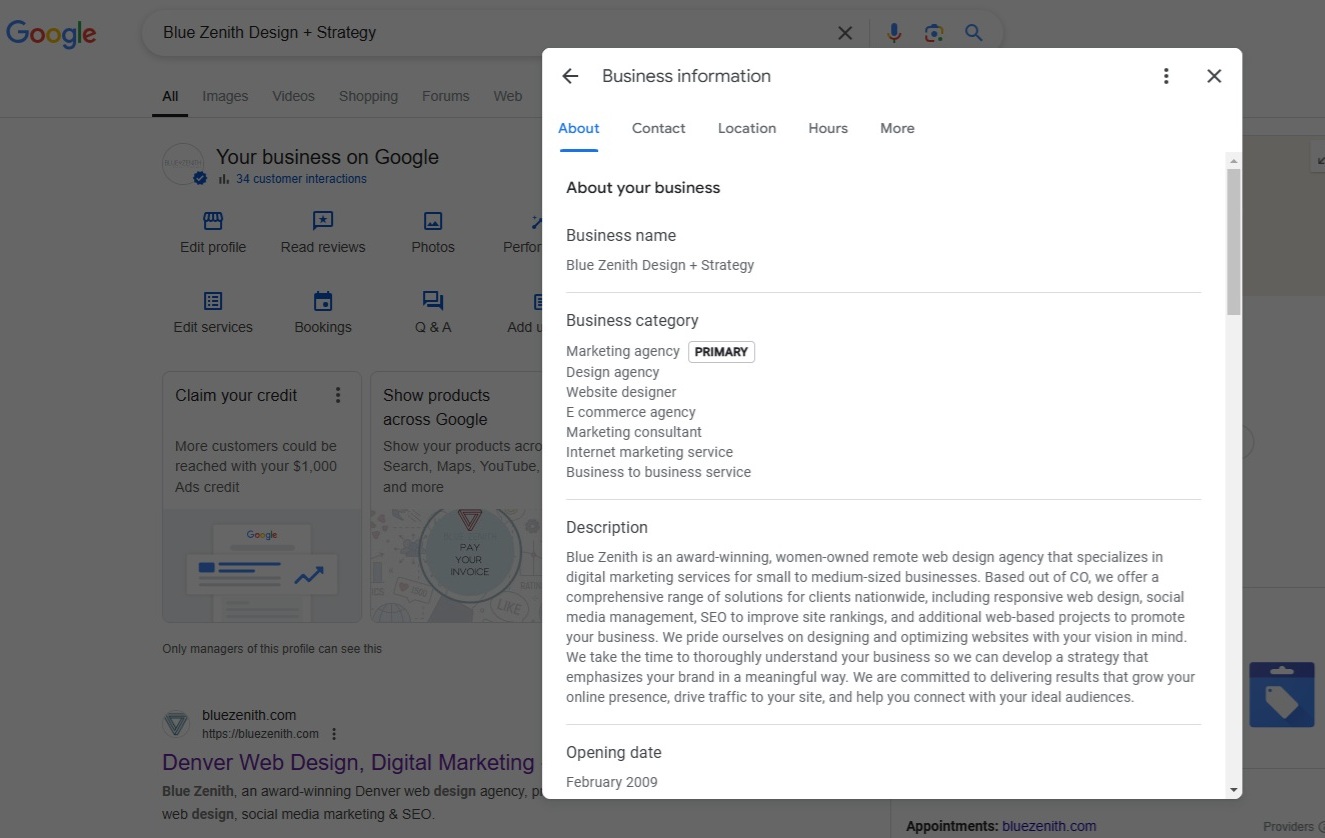Screen dimensions: 1325x838
Task: Click the Website designer category
Action: click(x=621, y=392)
